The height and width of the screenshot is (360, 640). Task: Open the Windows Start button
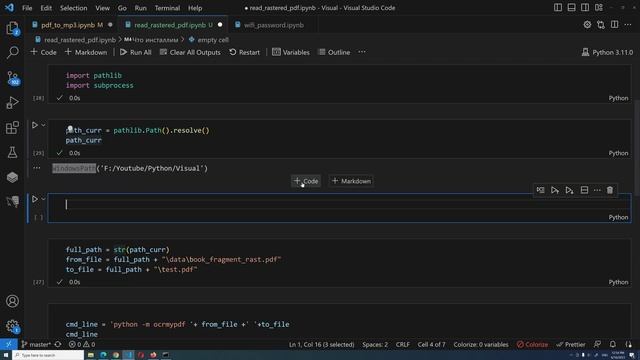click(6, 355)
